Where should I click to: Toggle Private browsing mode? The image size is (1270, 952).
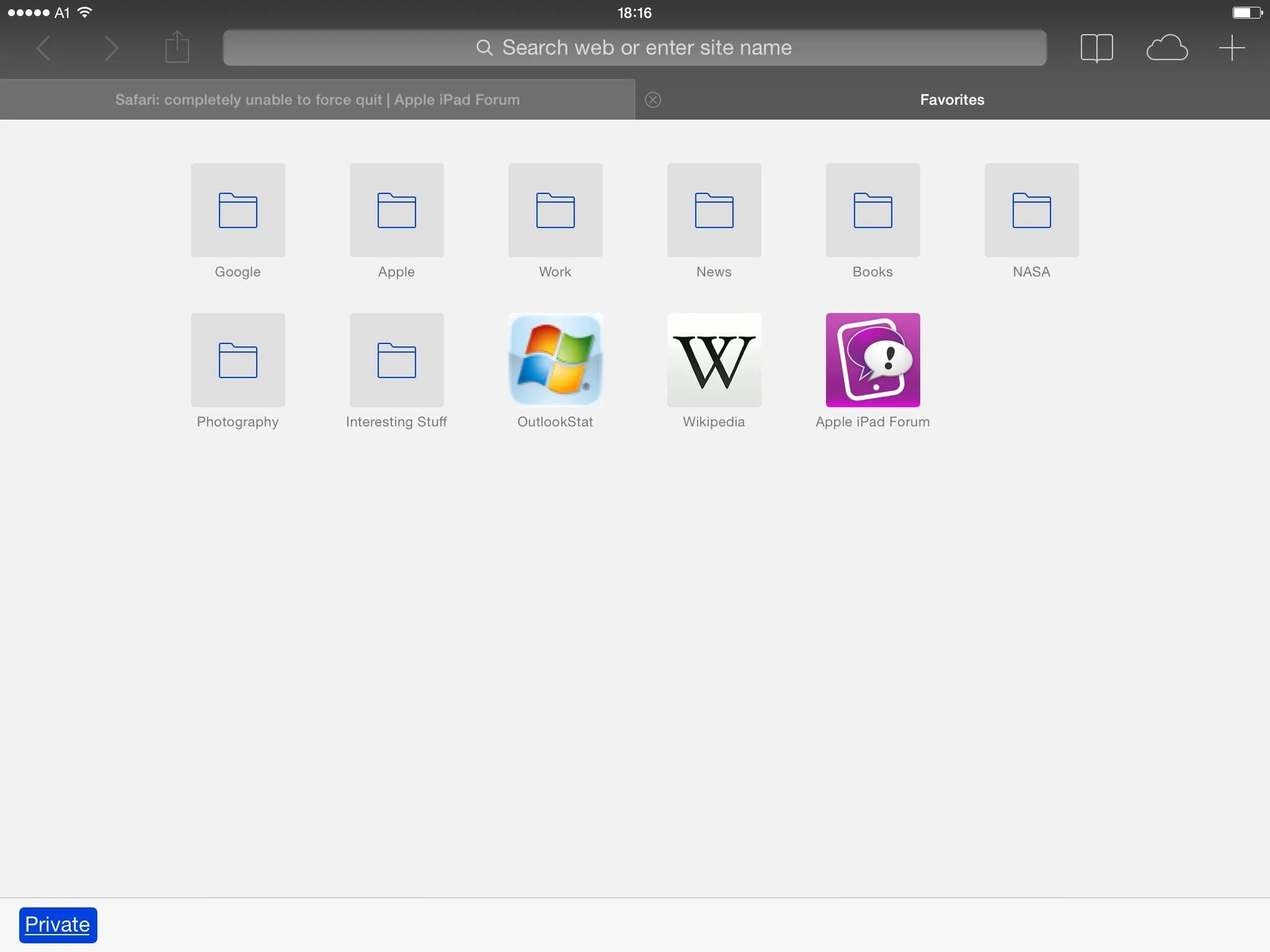pos(58,925)
